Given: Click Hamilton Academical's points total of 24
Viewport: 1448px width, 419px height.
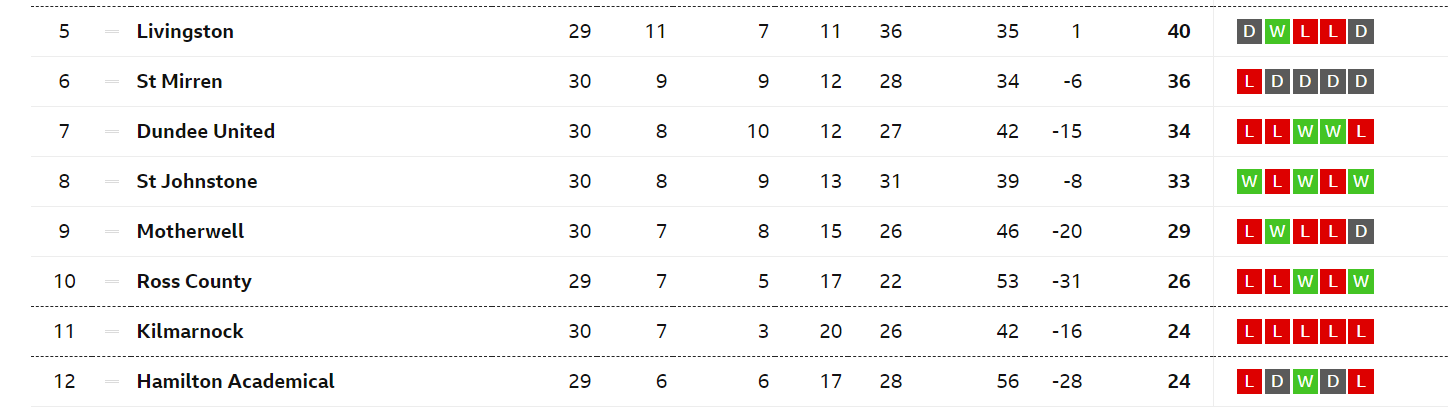Looking at the screenshot, I should coord(1179,381).
